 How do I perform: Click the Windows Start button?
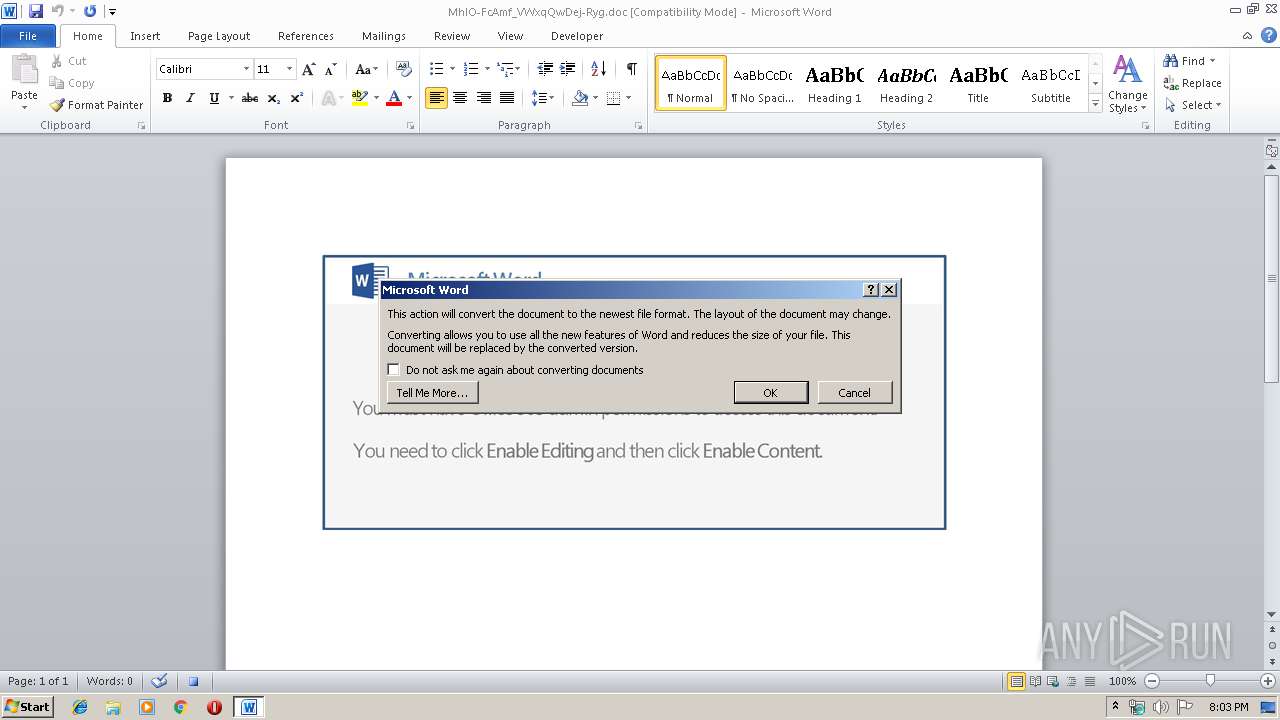(27, 706)
